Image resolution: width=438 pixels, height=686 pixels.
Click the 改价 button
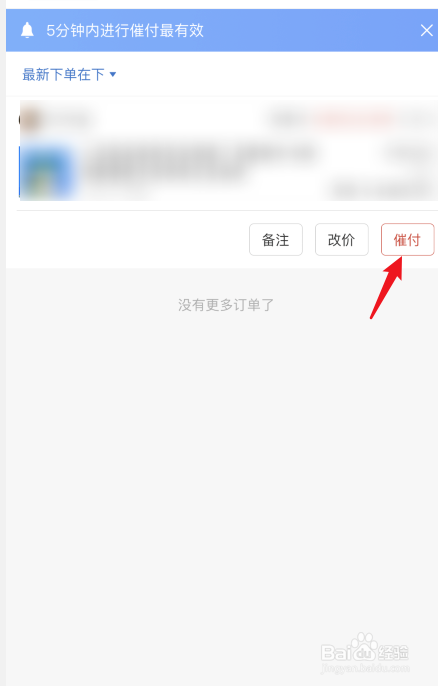tap(342, 239)
